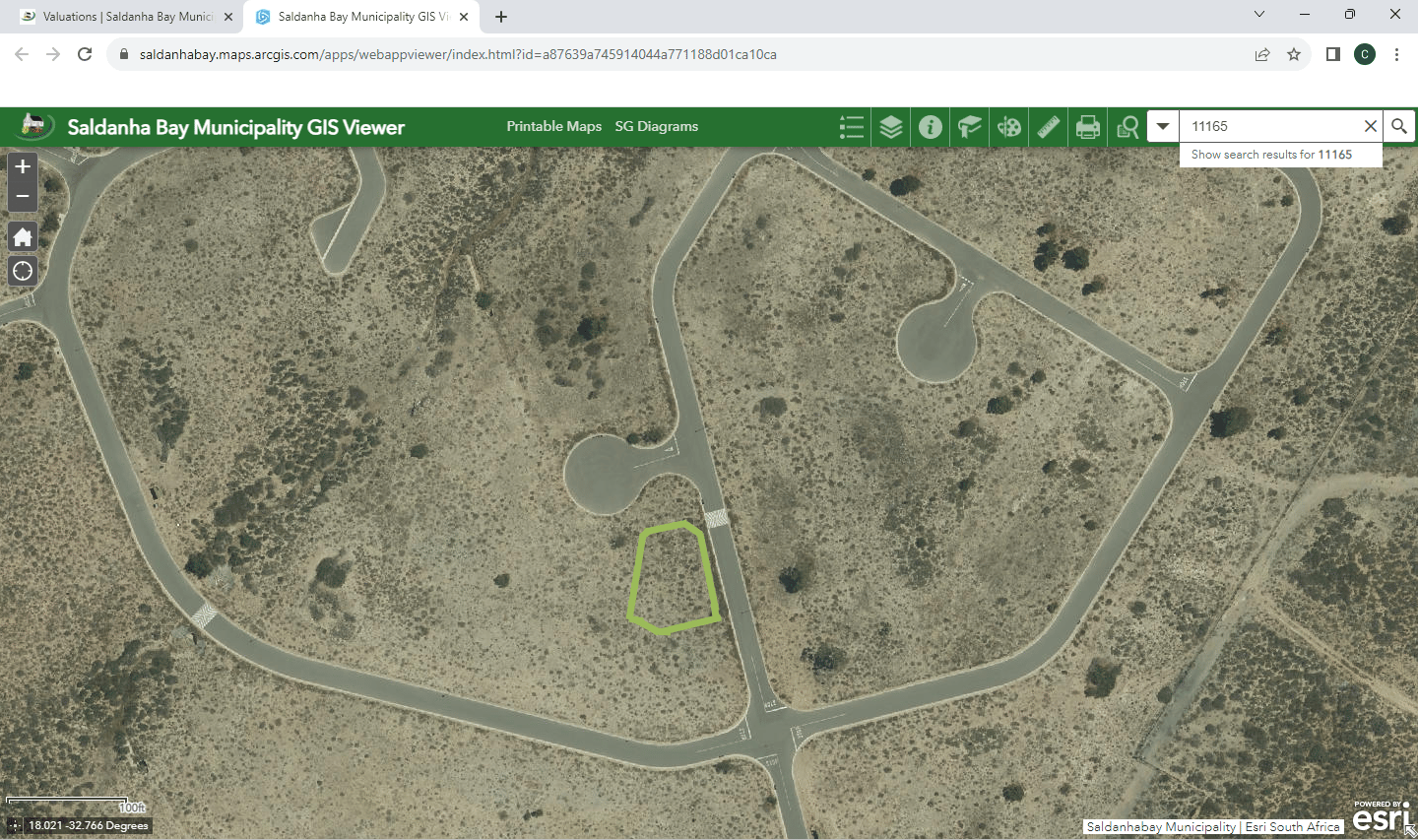Open the graduation cap bookmark widget

970,127
